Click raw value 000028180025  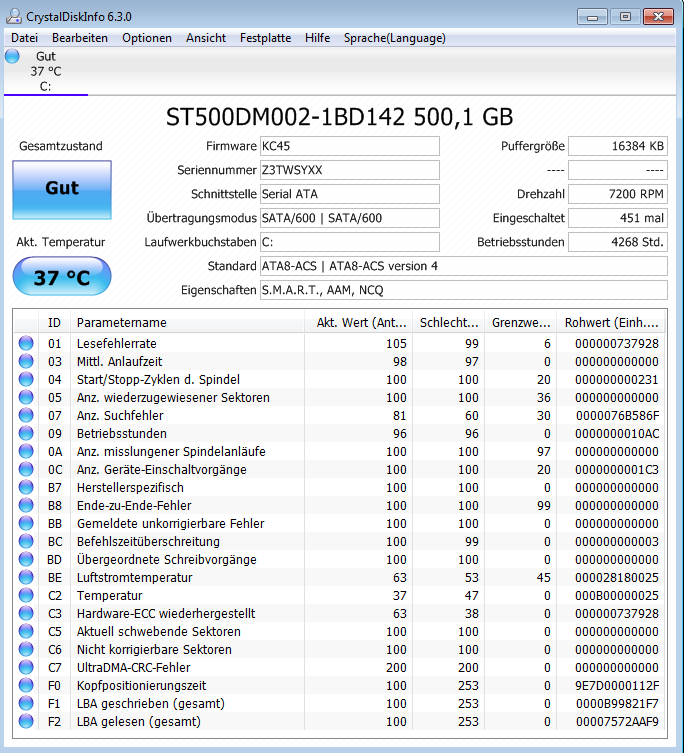(617, 577)
